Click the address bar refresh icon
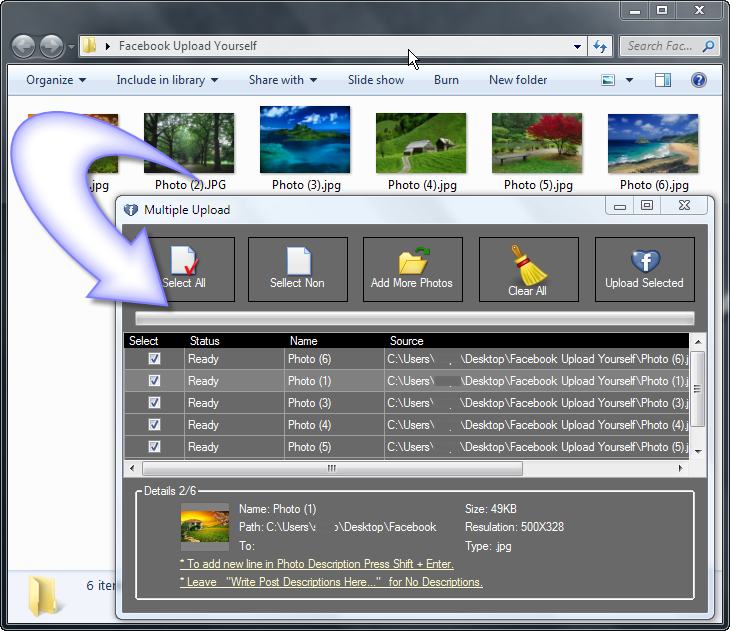The image size is (730, 631). [x=600, y=46]
